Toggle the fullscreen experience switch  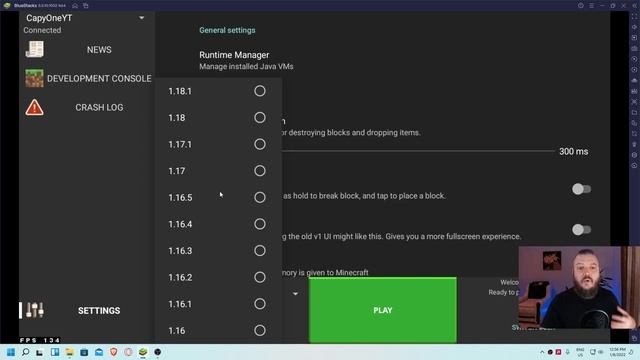coord(581,229)
